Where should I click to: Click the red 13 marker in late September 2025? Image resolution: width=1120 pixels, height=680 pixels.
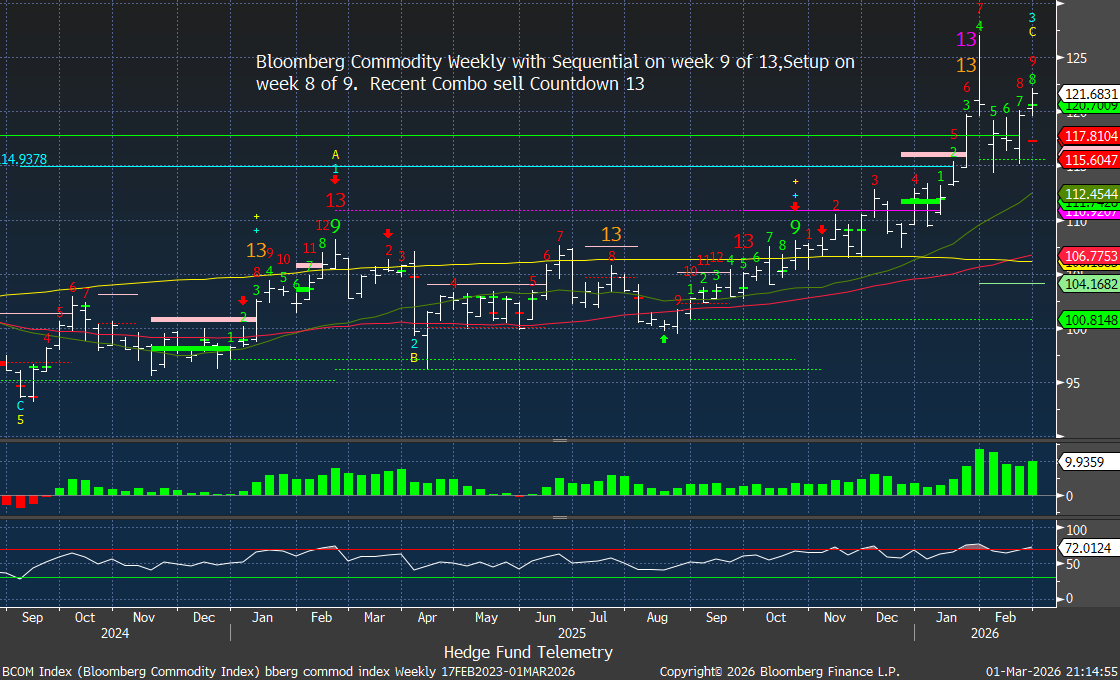tap(743, 241)
